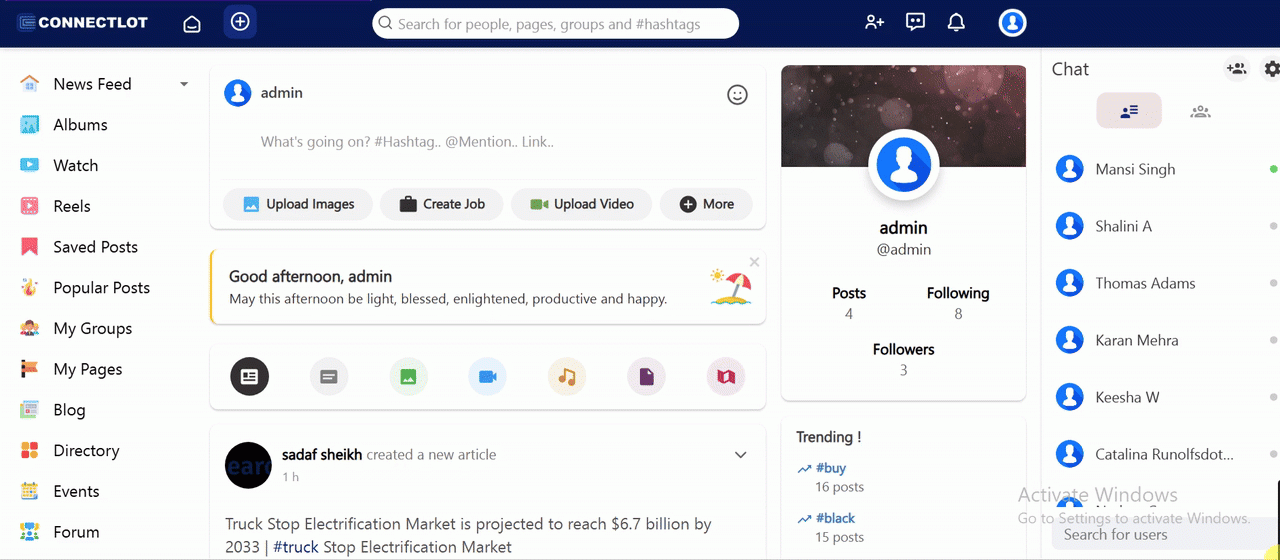Focus the Search for users chat field
Viewport: 1280px width, 560px height.
[1164, 535]
